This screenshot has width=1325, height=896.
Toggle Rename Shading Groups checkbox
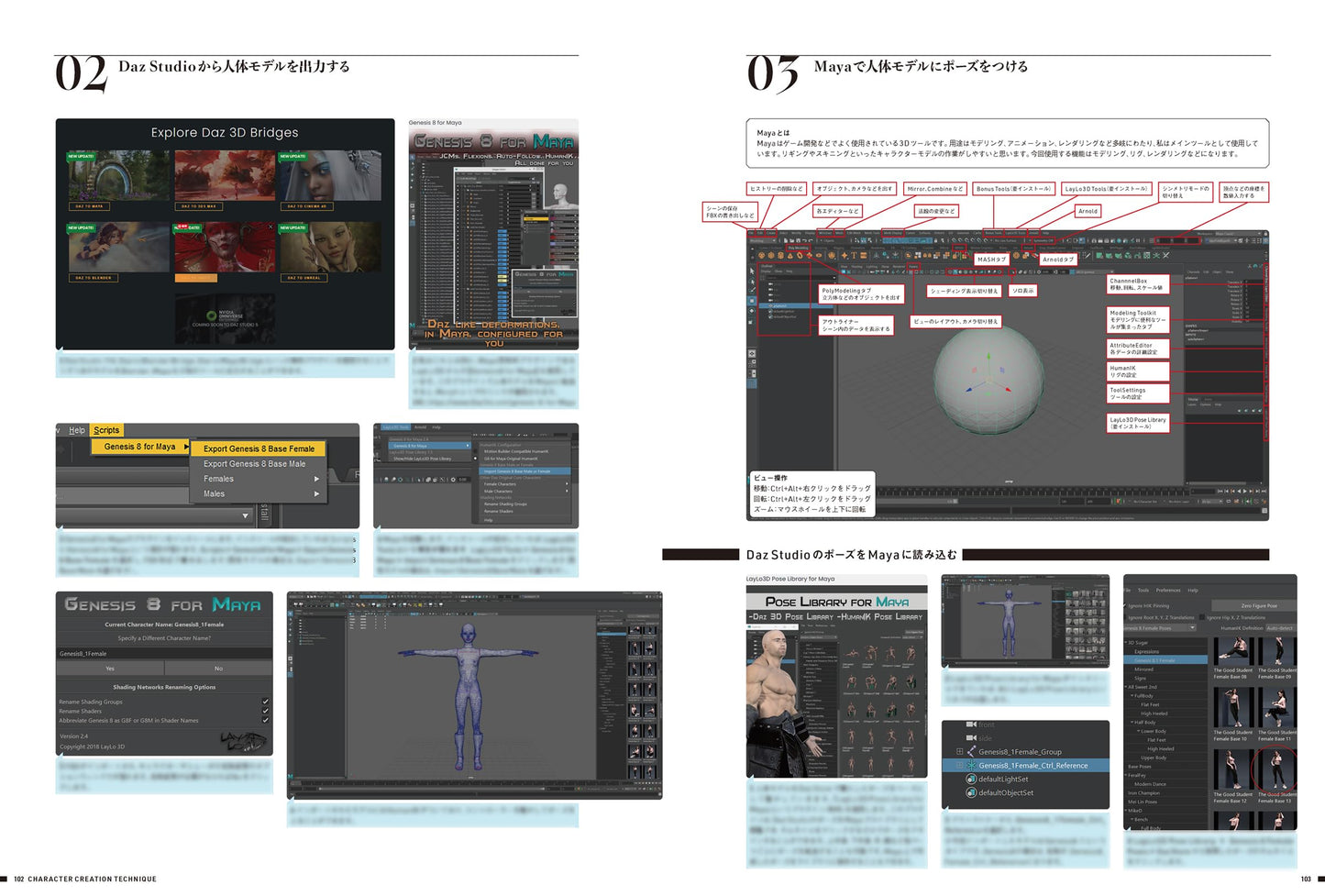pos(265,702)
